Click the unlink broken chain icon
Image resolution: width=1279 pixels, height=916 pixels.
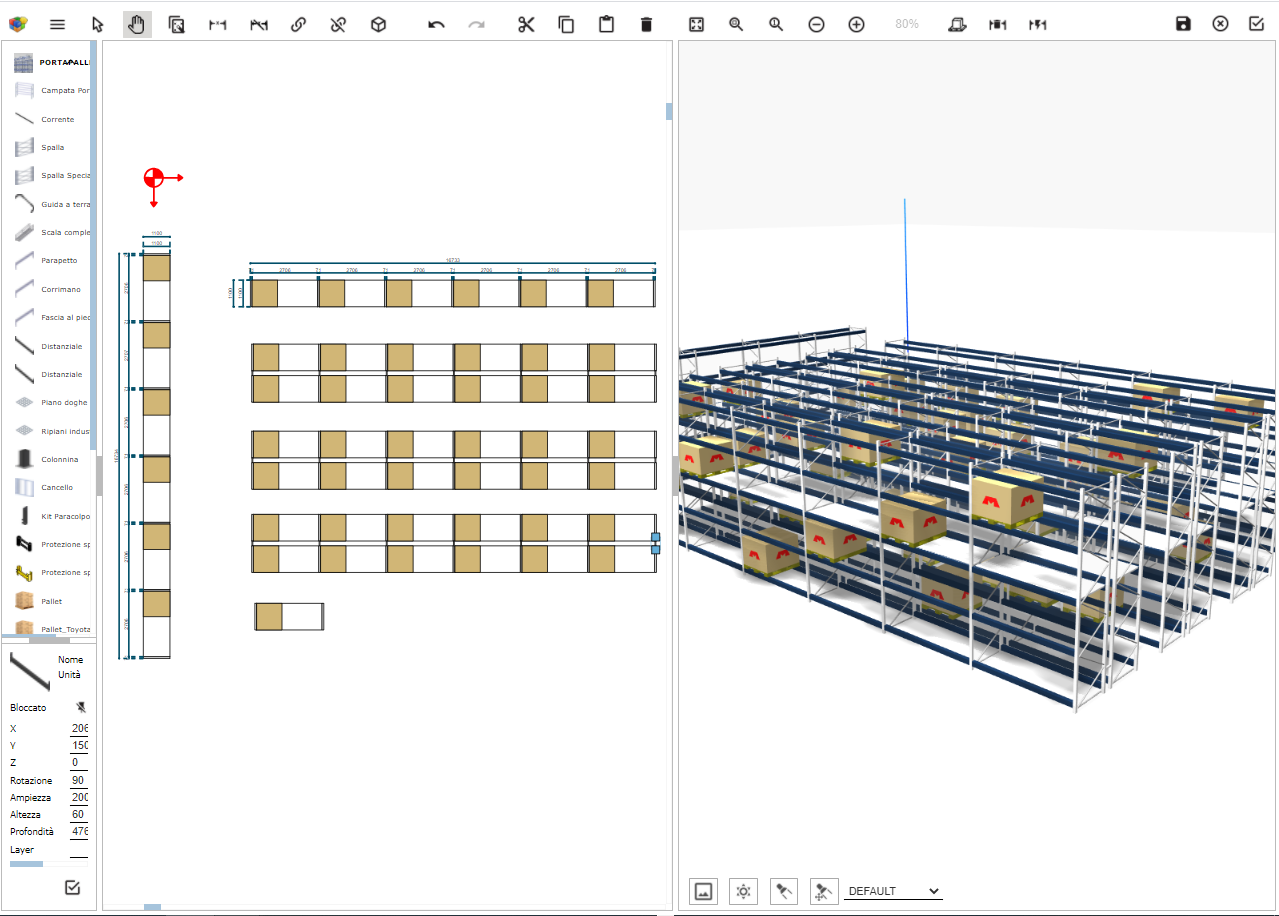pos(338,24)
